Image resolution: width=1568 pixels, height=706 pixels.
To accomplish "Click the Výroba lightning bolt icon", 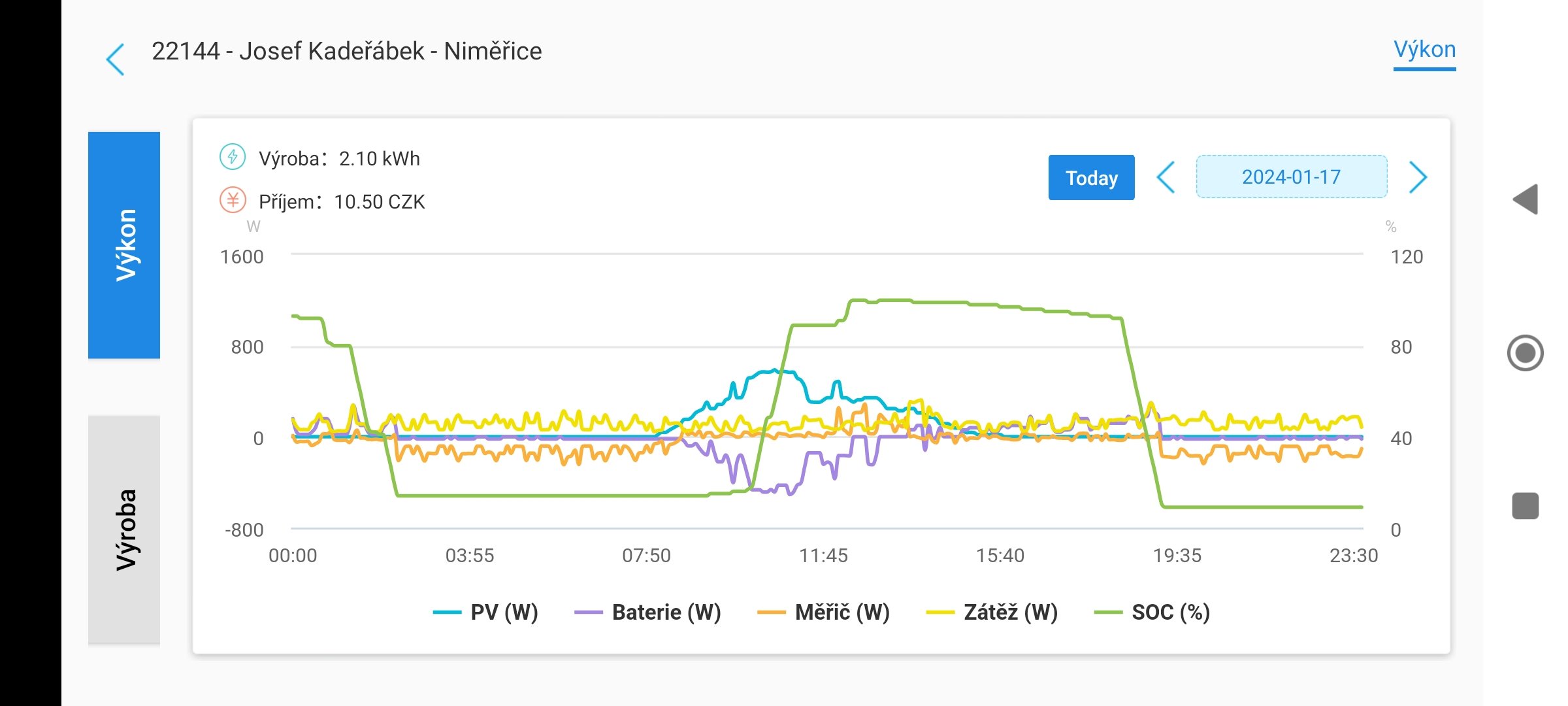I will (233, 157).
